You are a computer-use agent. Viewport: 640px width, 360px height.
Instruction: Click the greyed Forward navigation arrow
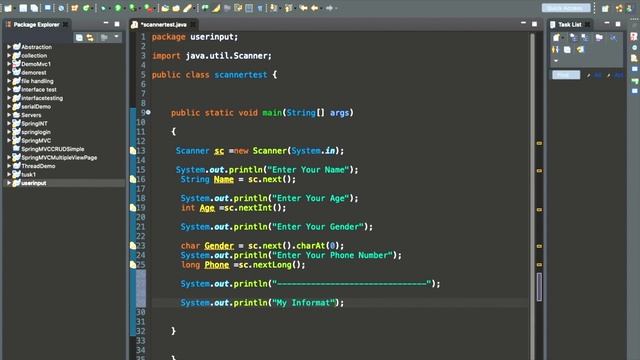coord(329,8)
